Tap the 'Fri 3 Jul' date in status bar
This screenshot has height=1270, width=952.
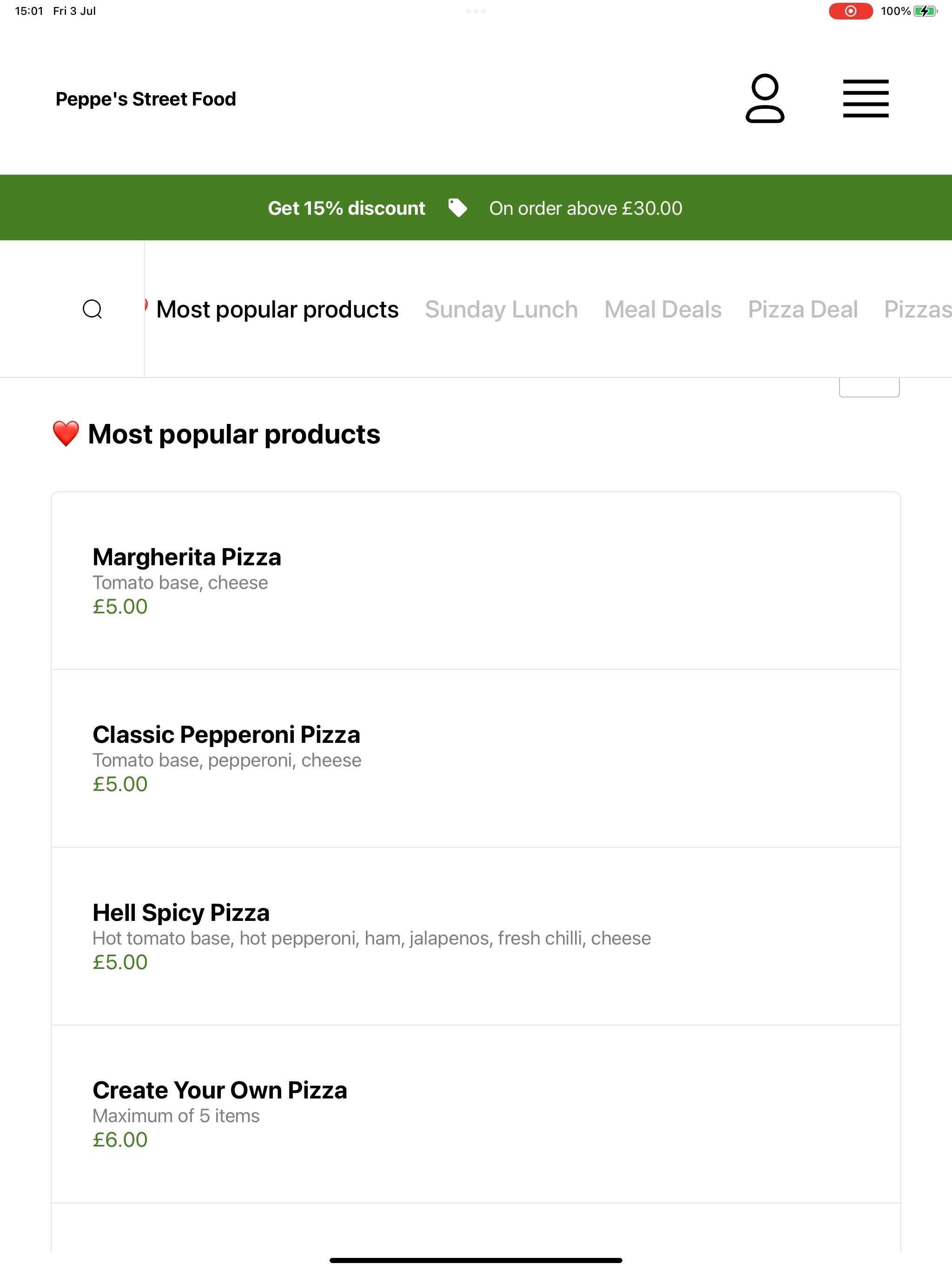(x=74, y=11)
